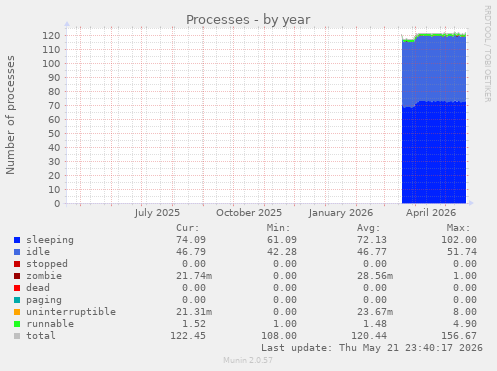497x371 pixels.
Task: Click the 'Cur:' column header
Action: [188, 228]
